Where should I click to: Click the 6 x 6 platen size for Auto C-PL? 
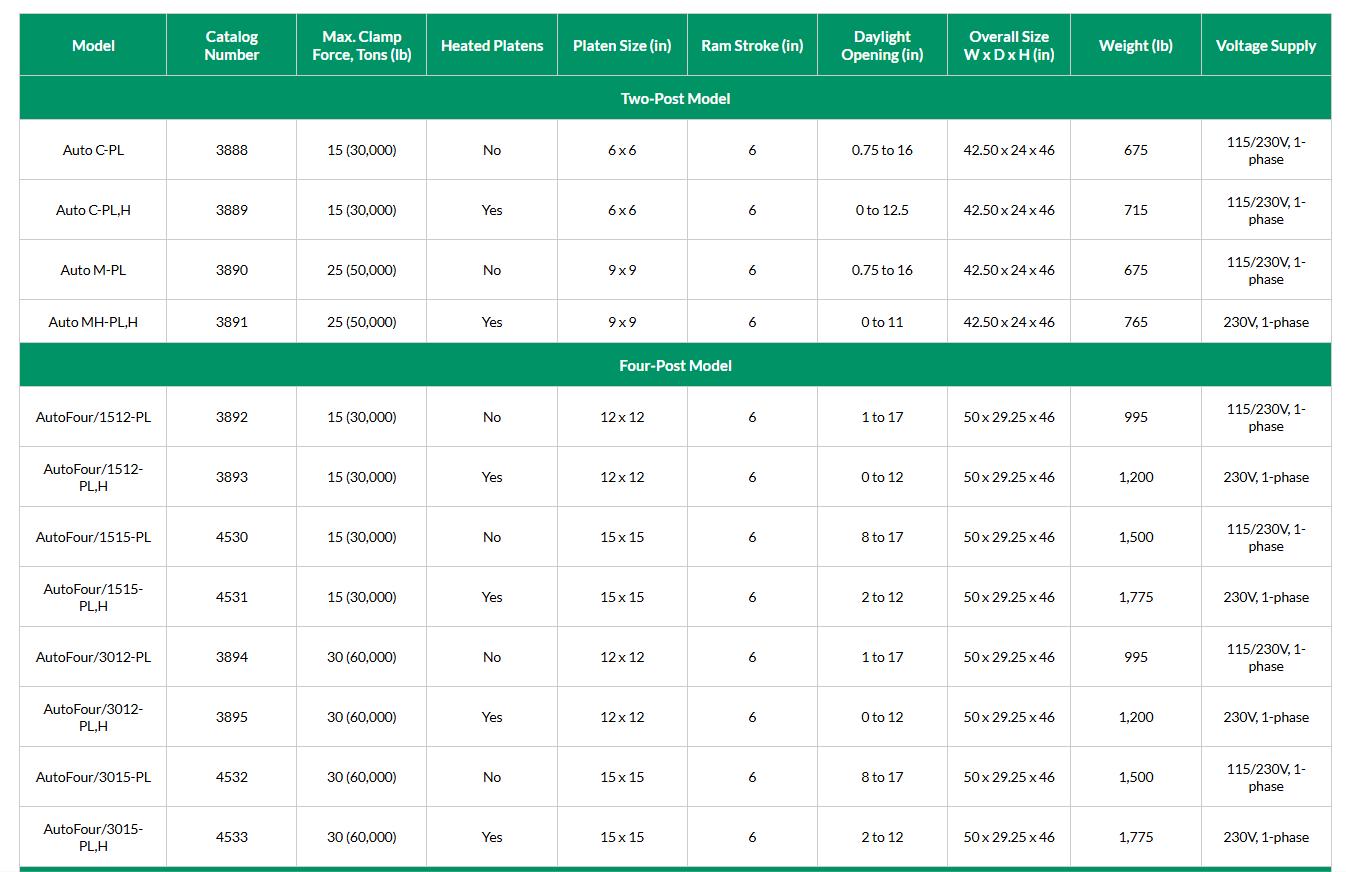click(622, 150)
